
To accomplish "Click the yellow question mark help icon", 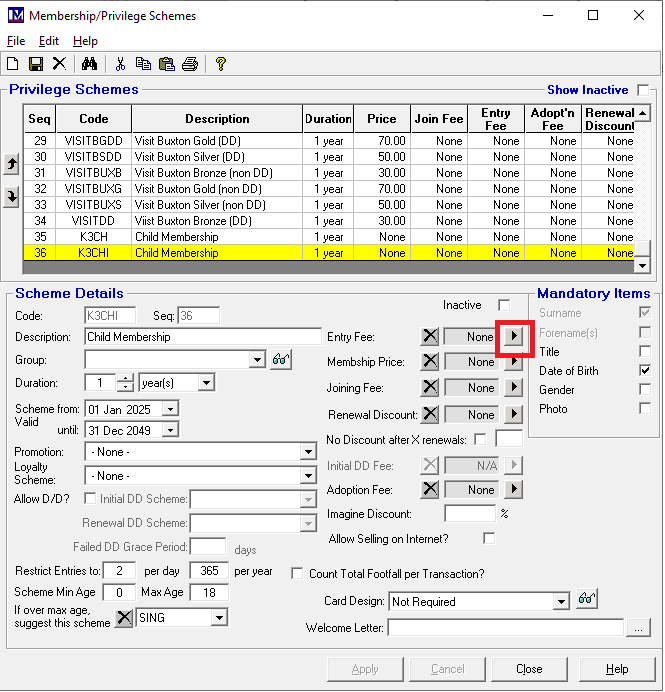I will (x=221, y=64).
